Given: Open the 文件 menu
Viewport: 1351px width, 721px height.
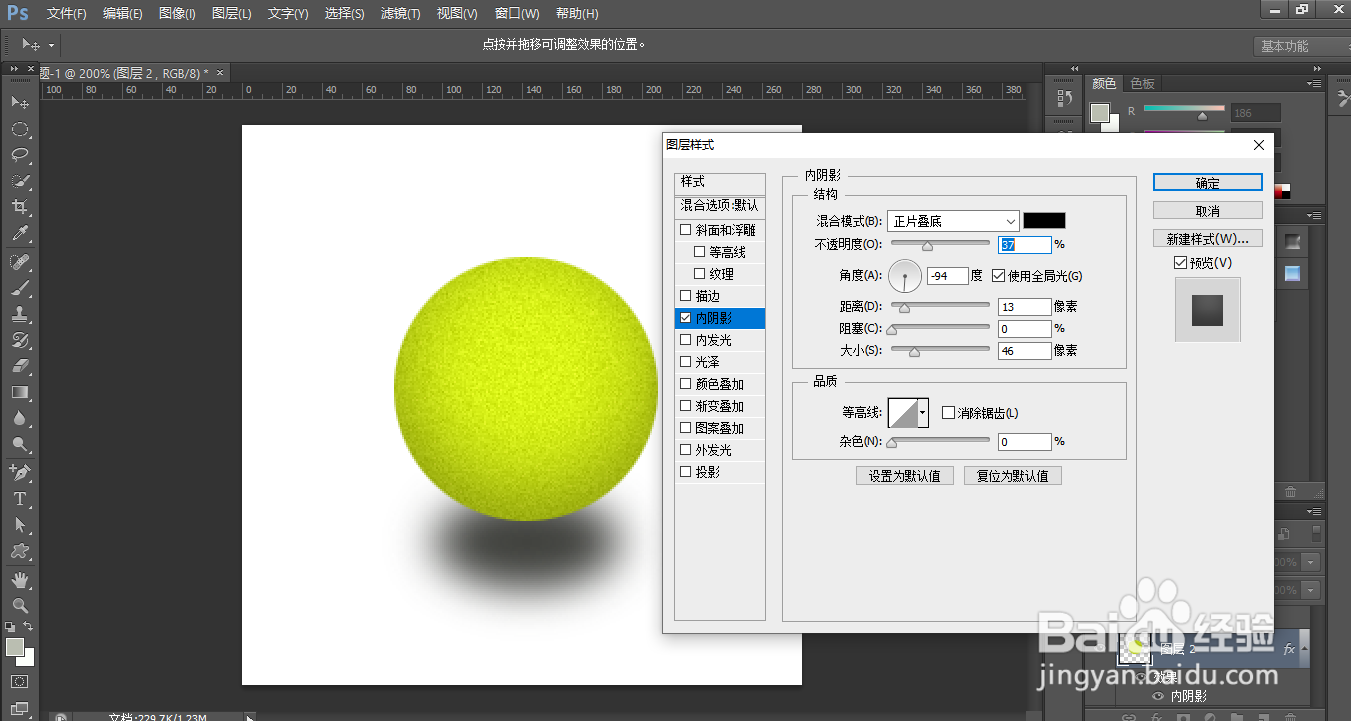Looking at the screenshot, I should (67, 14).
